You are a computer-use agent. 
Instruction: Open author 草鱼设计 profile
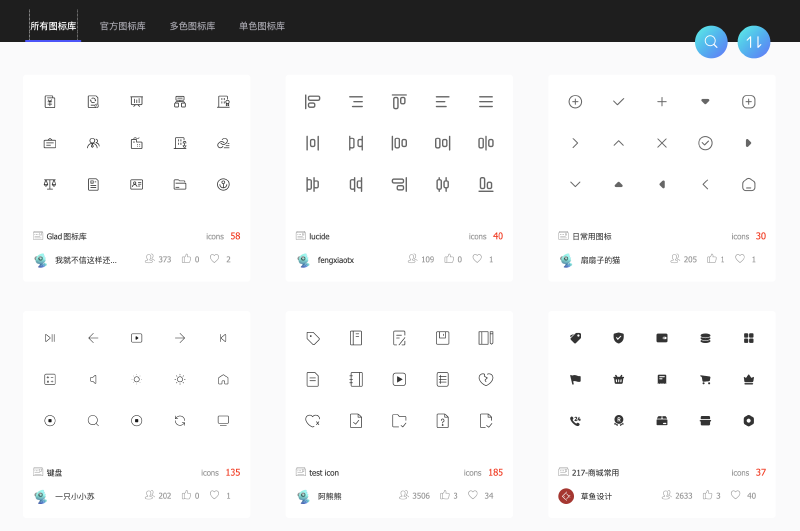[596, 496]
